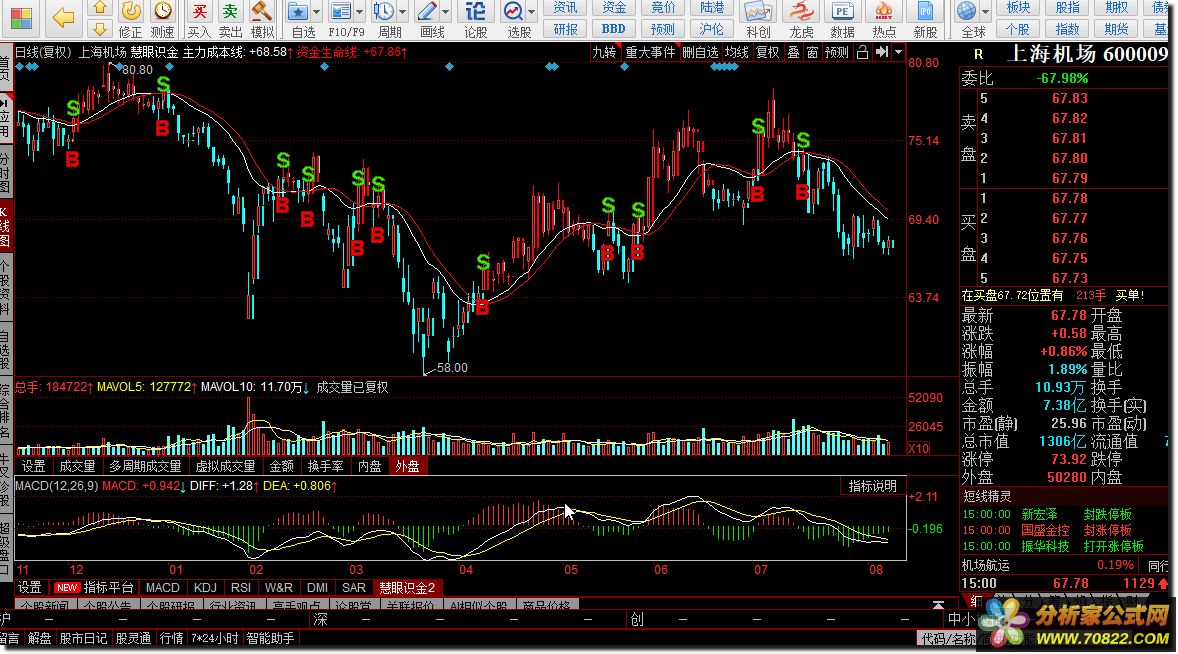Click the up arrow toolbar icon

tap(99, 8)
